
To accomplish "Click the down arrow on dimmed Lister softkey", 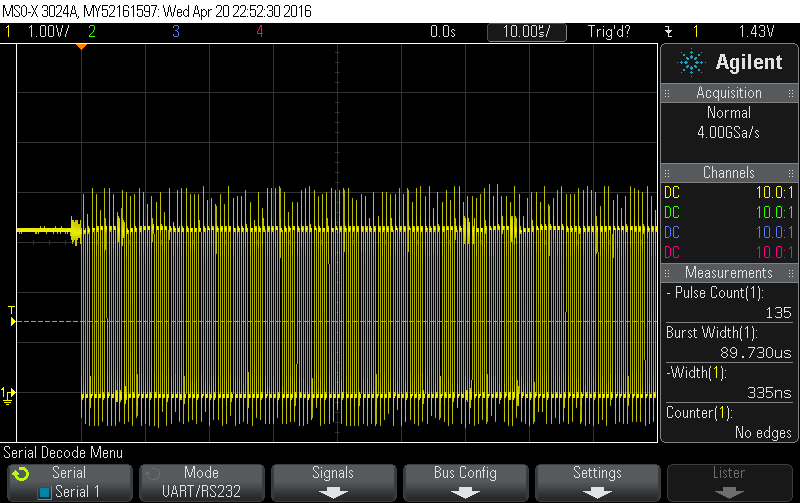I will pos(729,492).
